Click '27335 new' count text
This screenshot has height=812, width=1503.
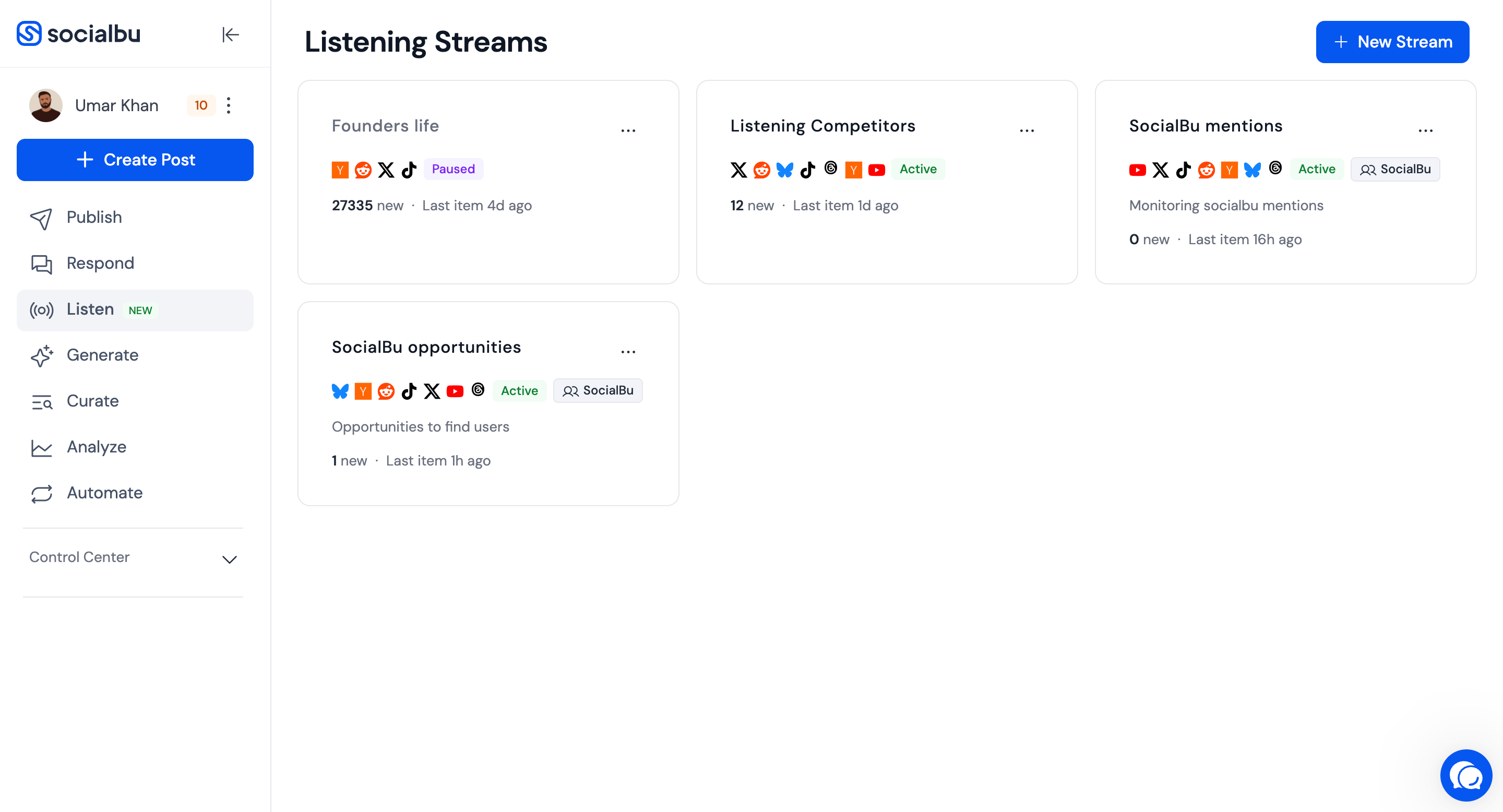[x=367, y=205]
